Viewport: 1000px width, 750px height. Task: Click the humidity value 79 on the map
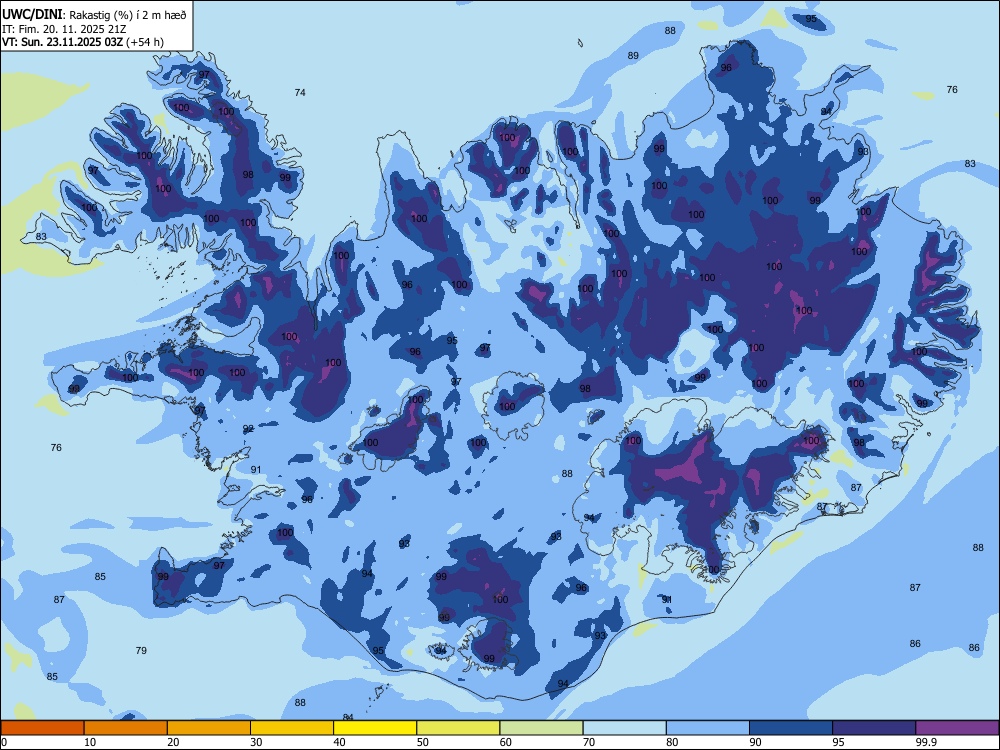141,651
